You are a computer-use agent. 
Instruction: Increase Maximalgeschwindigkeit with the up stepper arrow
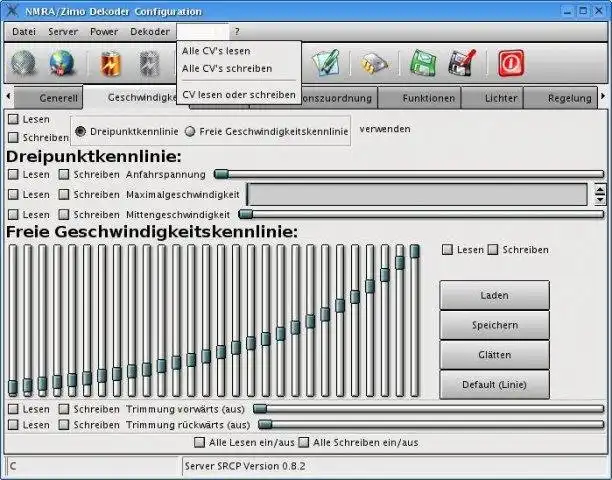pyautogui.click(x=600, y=190)
